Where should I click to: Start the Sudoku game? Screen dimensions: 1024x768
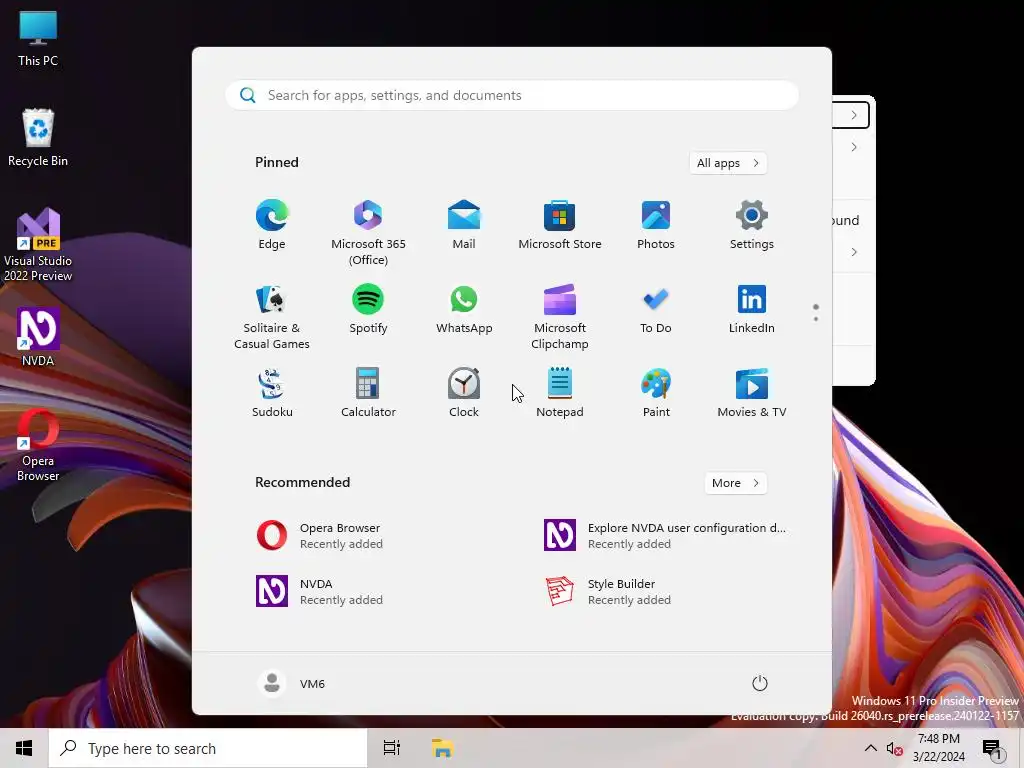[272, 393]
